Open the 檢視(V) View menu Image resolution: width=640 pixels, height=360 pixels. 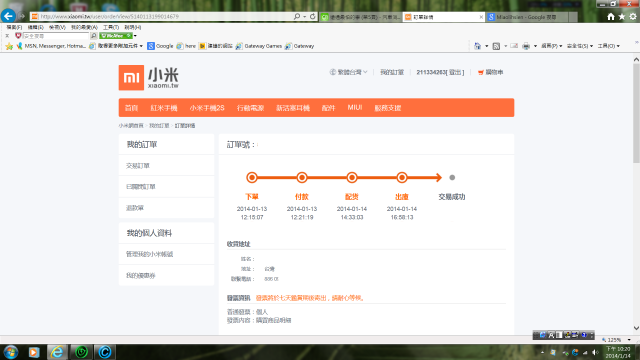coord(57,27)
